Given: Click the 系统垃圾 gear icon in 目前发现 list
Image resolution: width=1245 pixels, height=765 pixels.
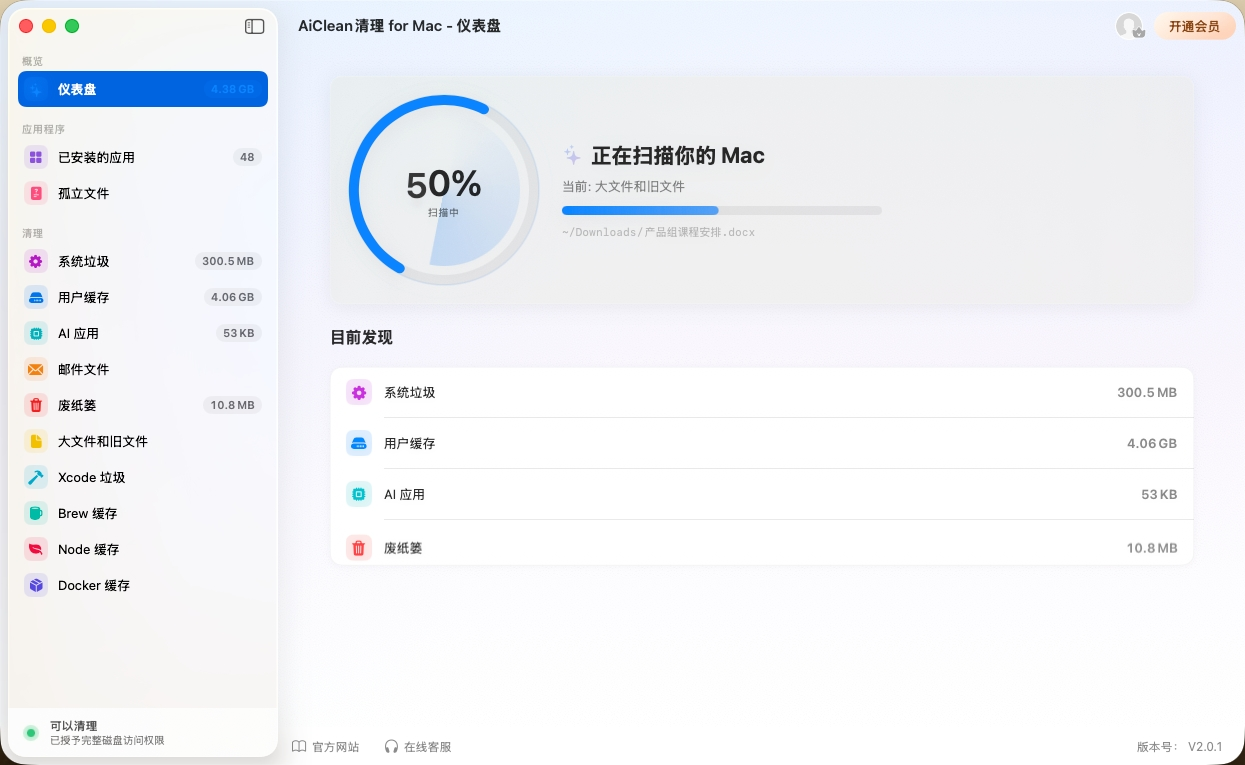Looking at the screenshot, I should coord(359,392).
